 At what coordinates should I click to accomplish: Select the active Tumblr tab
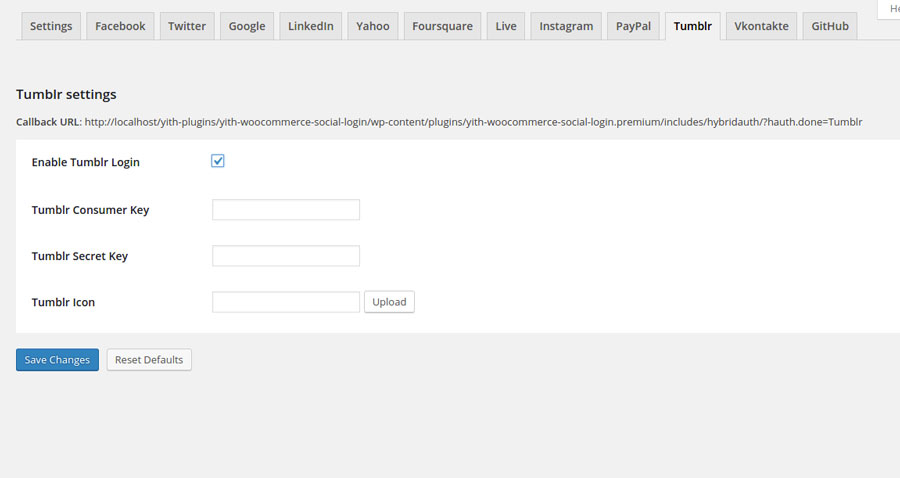click(x=693, y=26)
